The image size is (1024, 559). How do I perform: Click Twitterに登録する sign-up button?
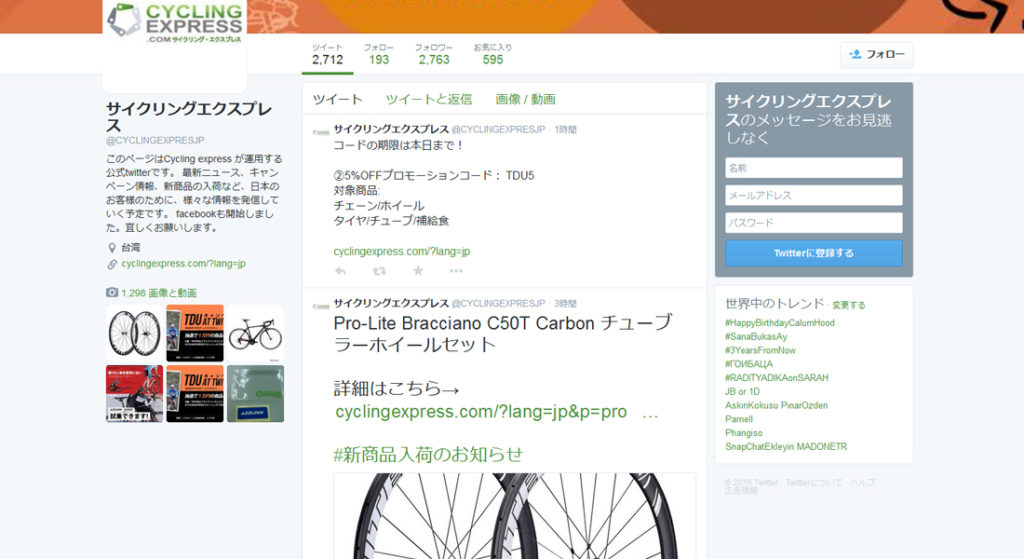point(814,253)
